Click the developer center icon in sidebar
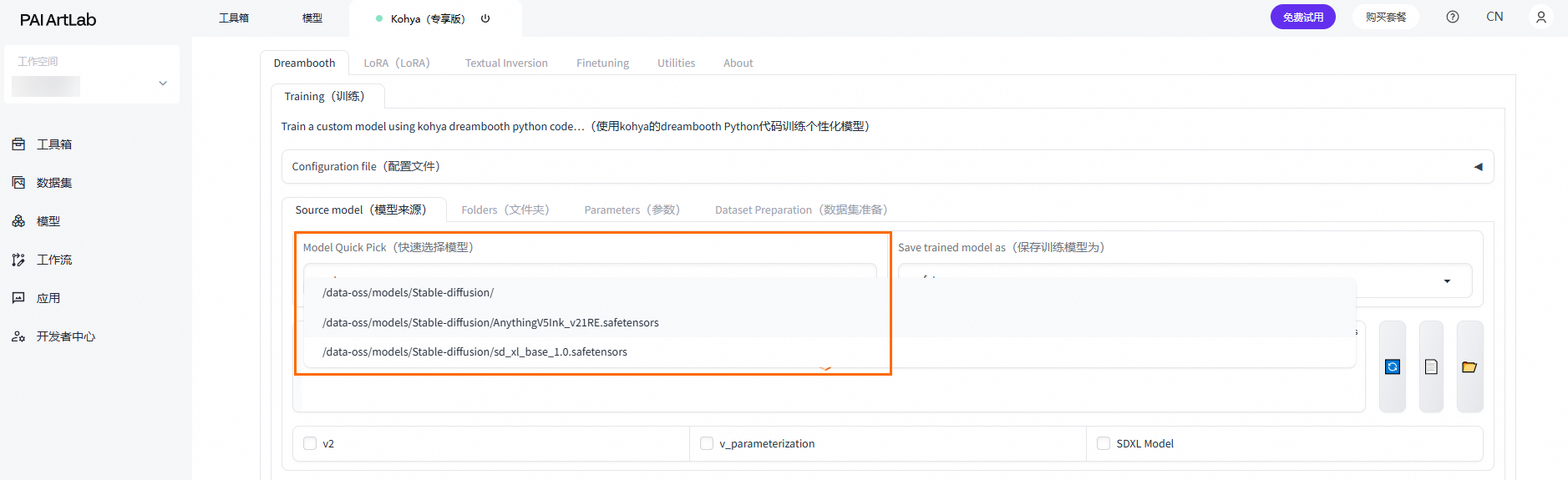 (18, 336)
